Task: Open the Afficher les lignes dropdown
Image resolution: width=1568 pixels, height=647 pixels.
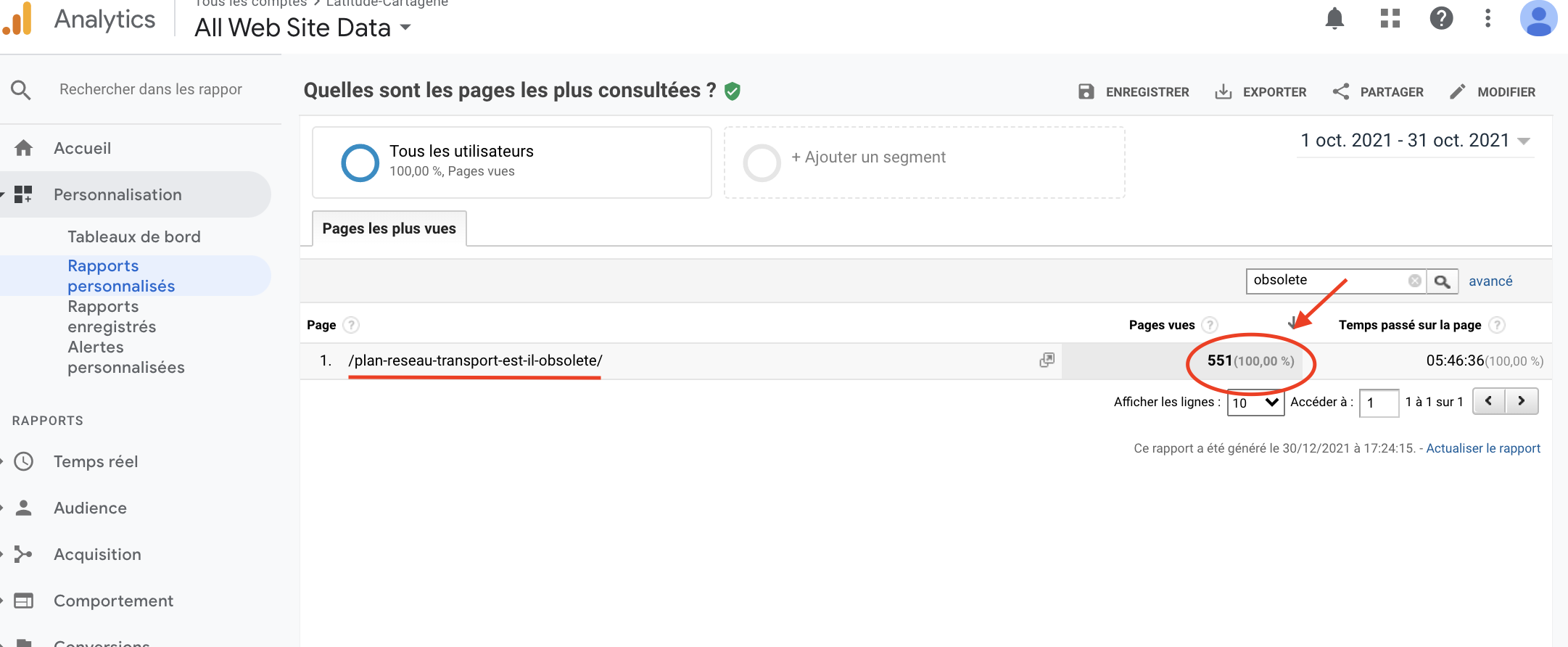Action: [x=1255, y=403]
